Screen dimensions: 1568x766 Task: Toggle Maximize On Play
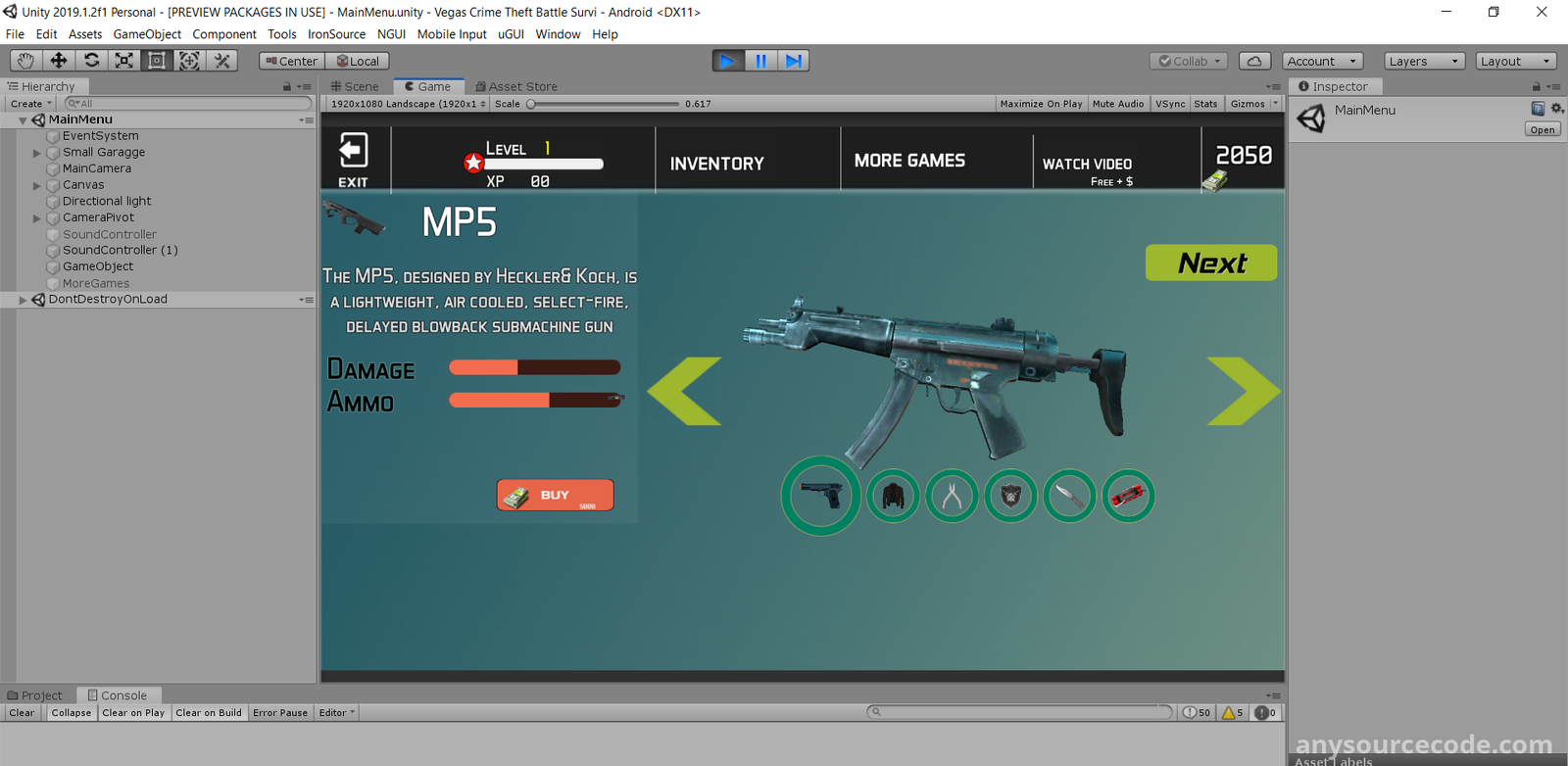pyautogui.click(x=1041, y=104)
